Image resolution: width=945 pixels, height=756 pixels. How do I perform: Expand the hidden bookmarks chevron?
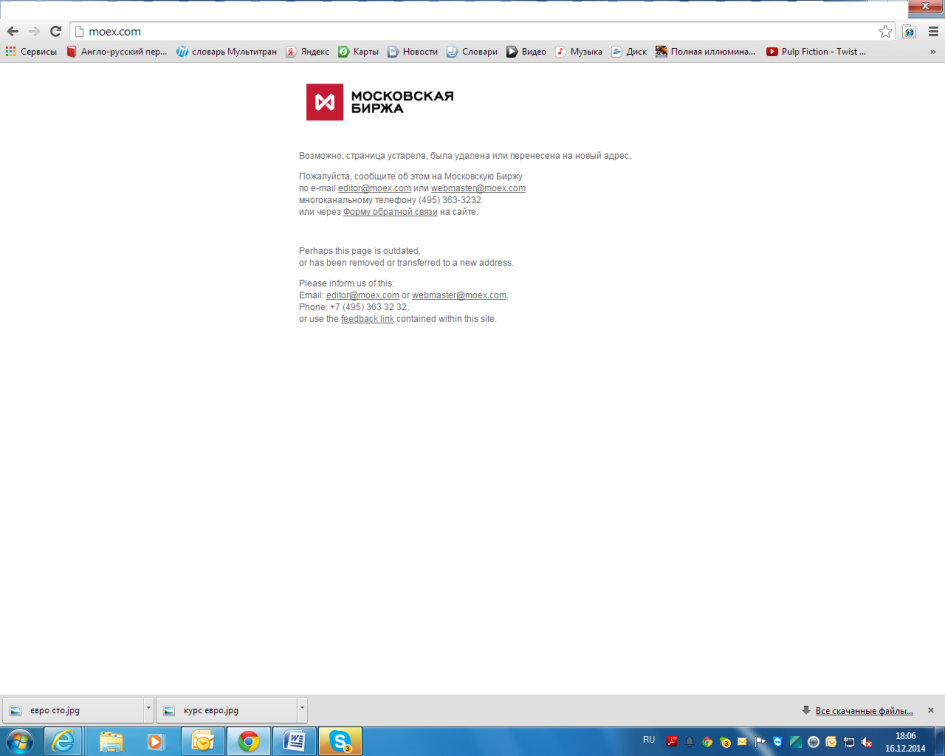coord(933,52)
